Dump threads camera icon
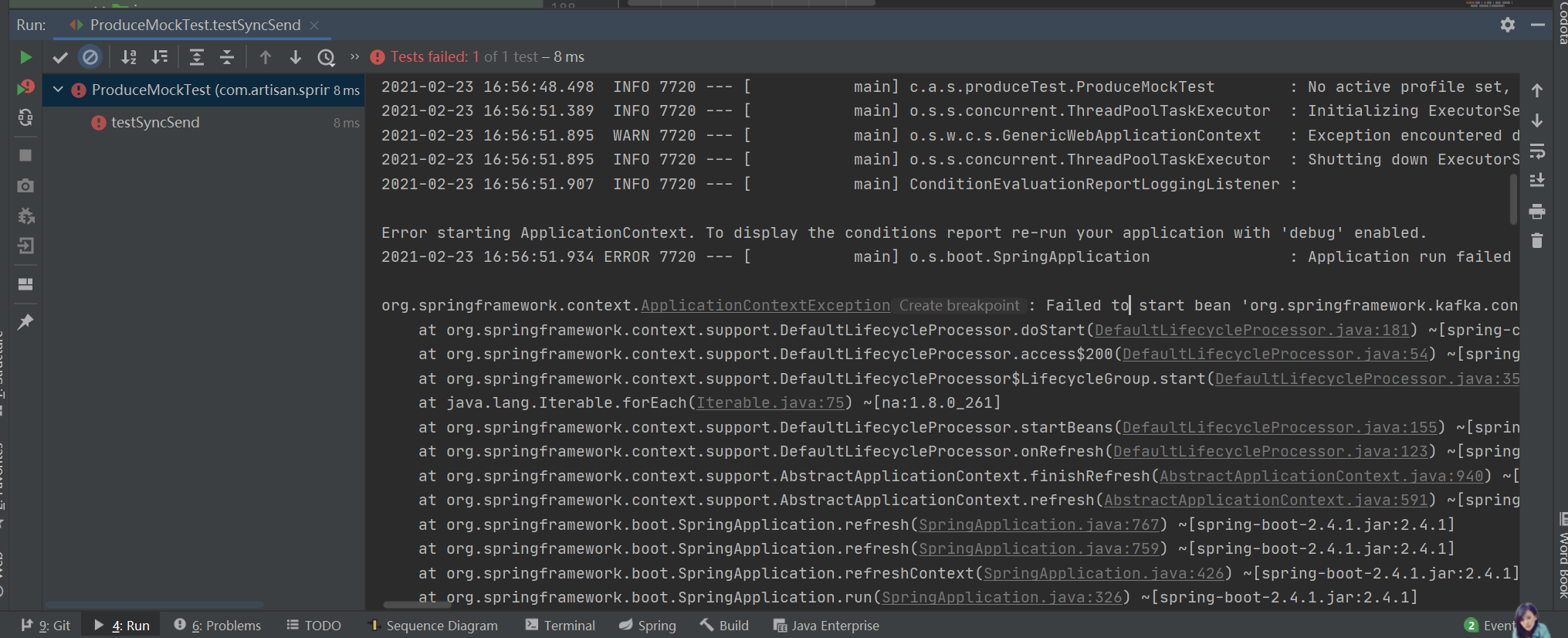The image size is (1568, 638). [x=25, y=185]
